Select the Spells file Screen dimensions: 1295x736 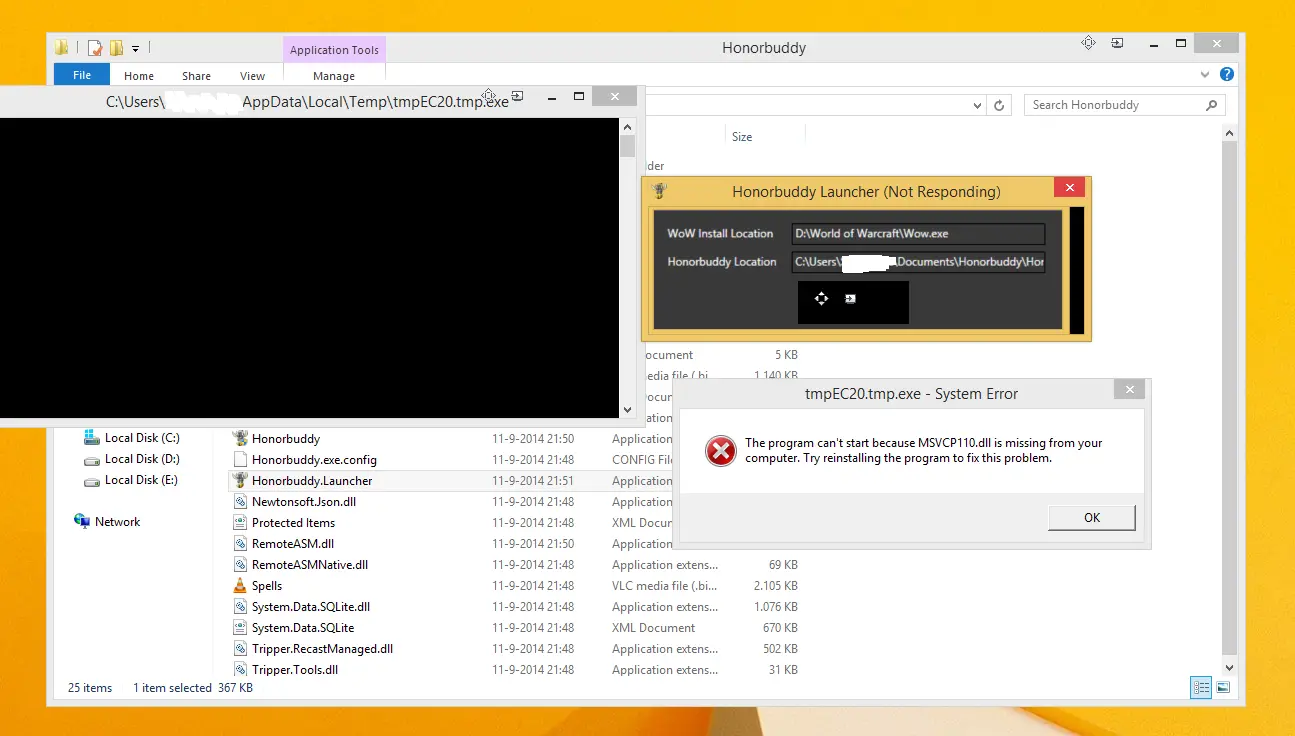[267, 586]
